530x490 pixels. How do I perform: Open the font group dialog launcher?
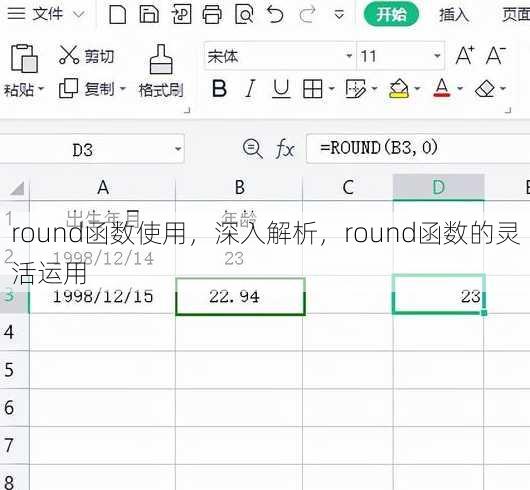click(508, 110)
